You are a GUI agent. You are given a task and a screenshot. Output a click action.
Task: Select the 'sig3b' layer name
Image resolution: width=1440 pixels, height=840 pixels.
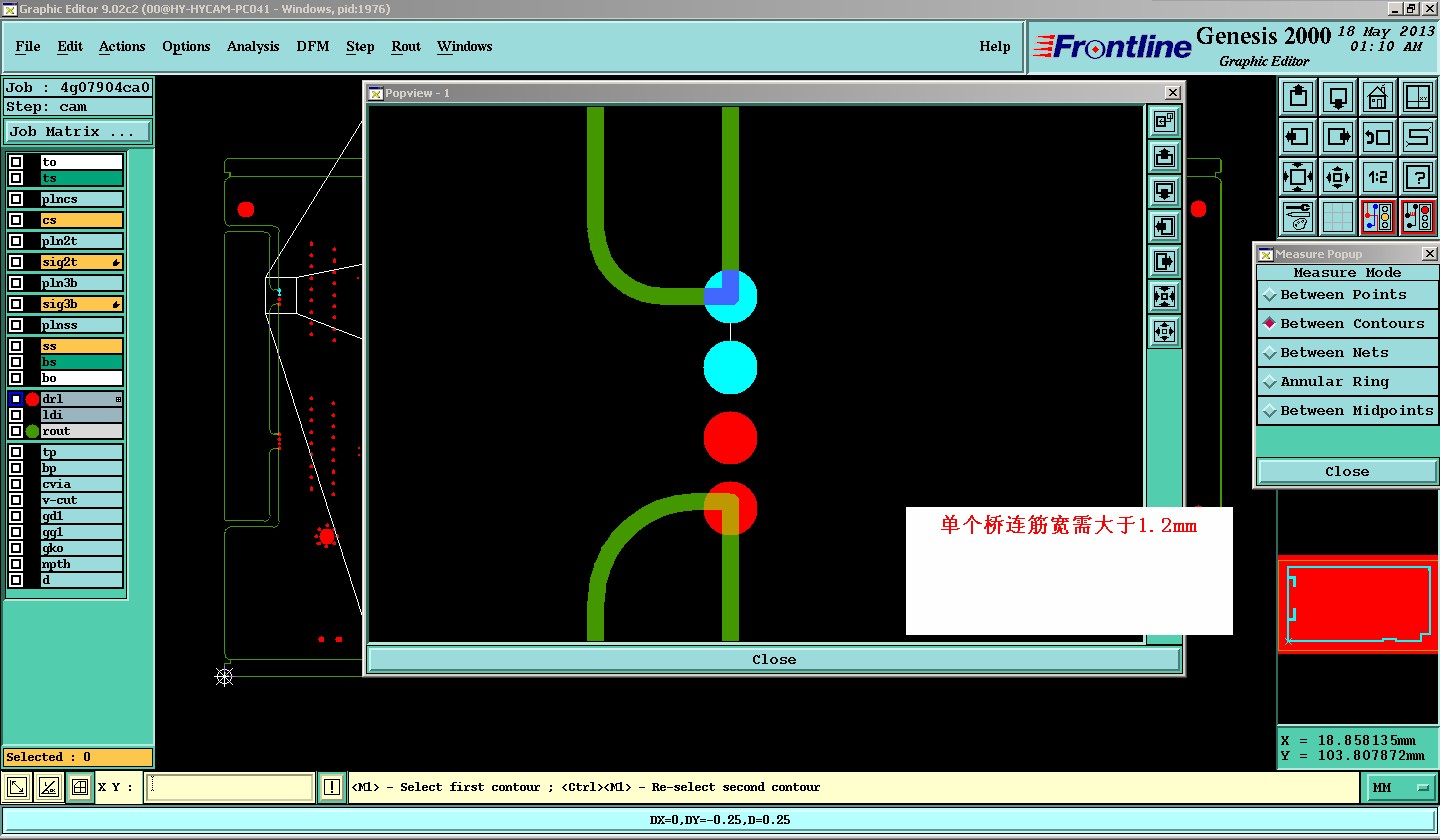pyautogui.click(x=82, y=304)
